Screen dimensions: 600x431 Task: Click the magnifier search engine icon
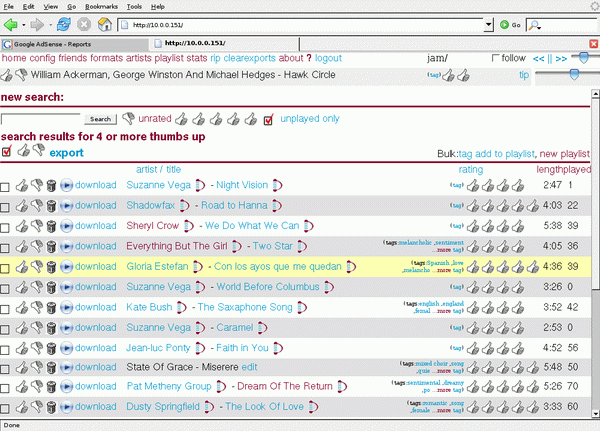[534, 25]
